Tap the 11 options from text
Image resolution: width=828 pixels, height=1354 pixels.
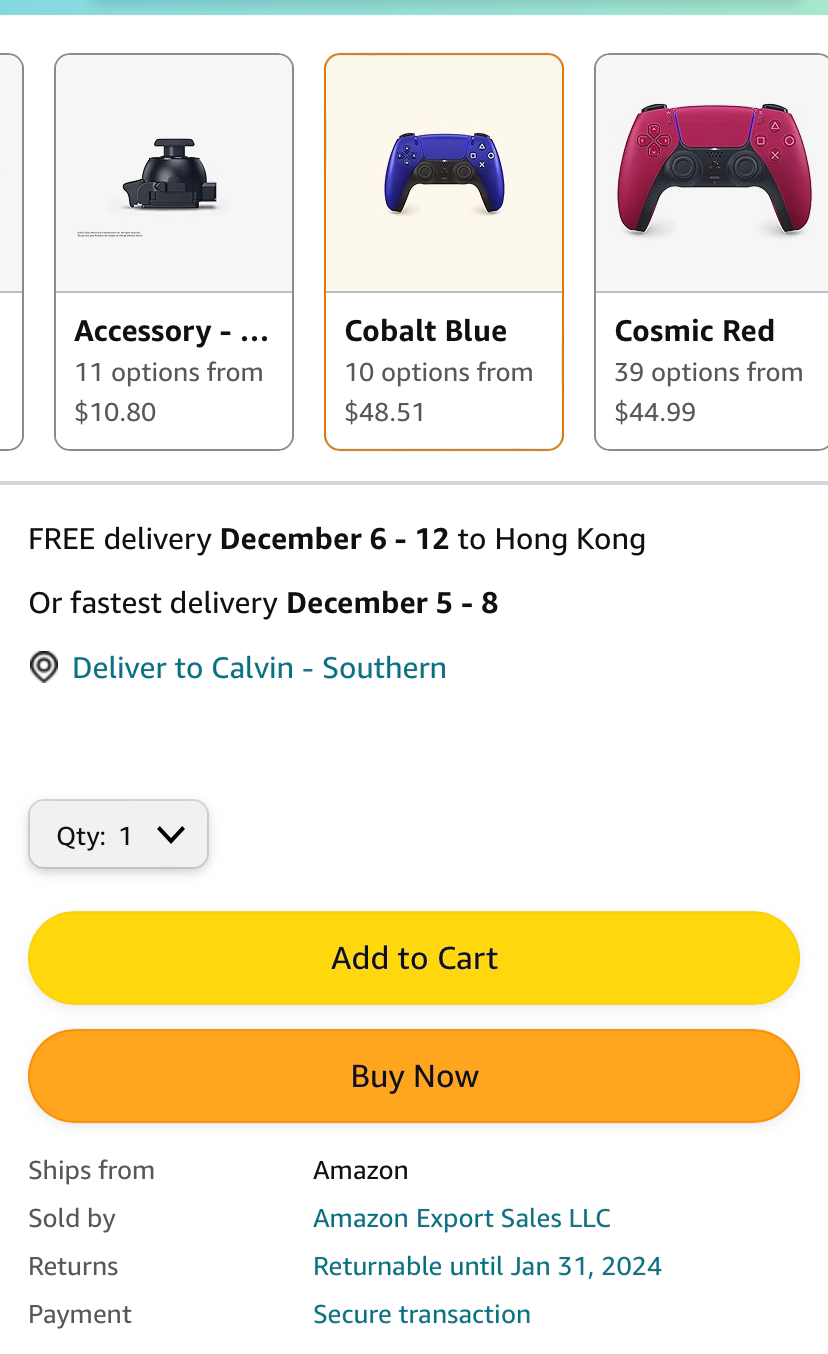point(169,372)
